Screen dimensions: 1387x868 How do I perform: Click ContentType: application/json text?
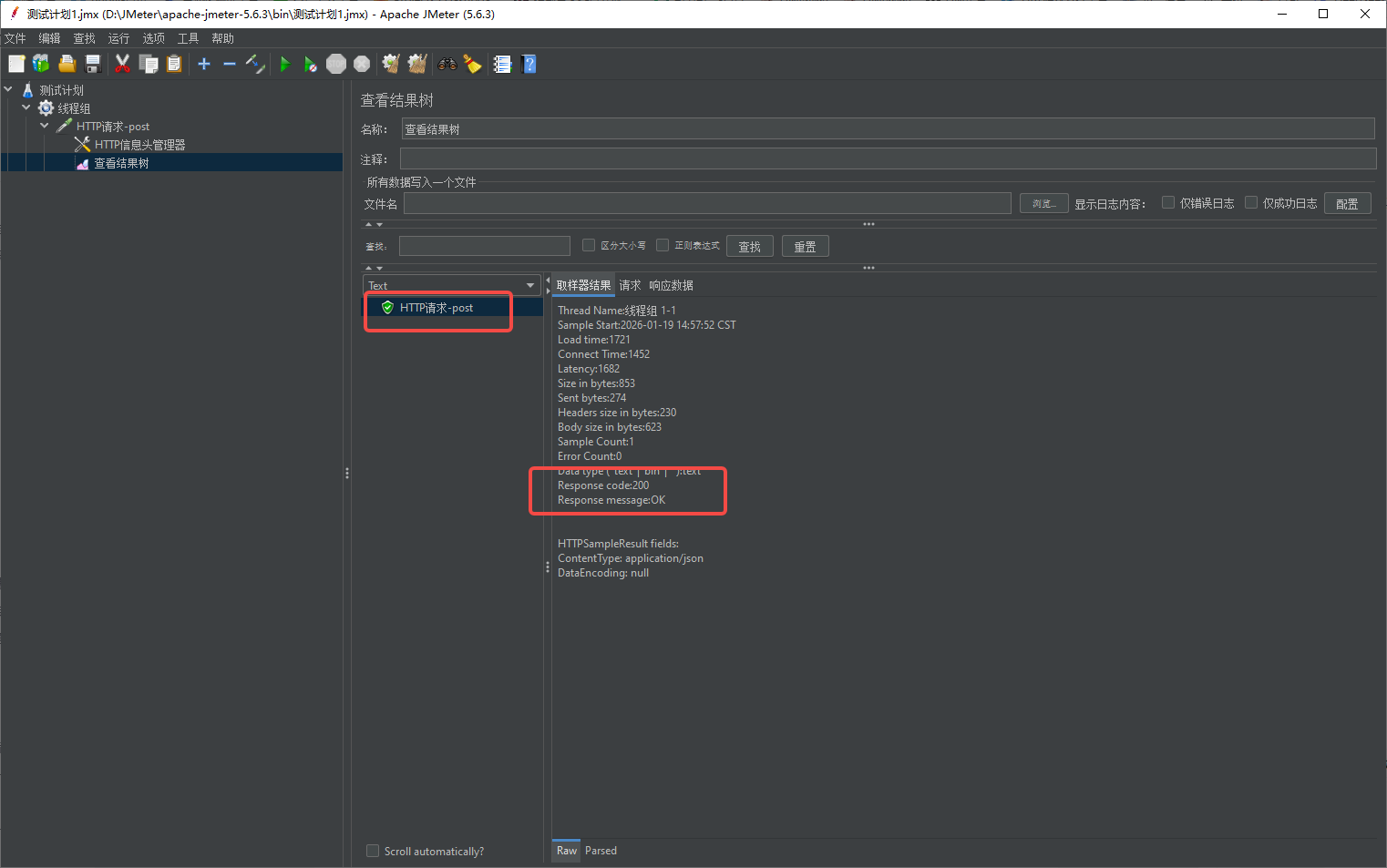(x=631, y=558)
